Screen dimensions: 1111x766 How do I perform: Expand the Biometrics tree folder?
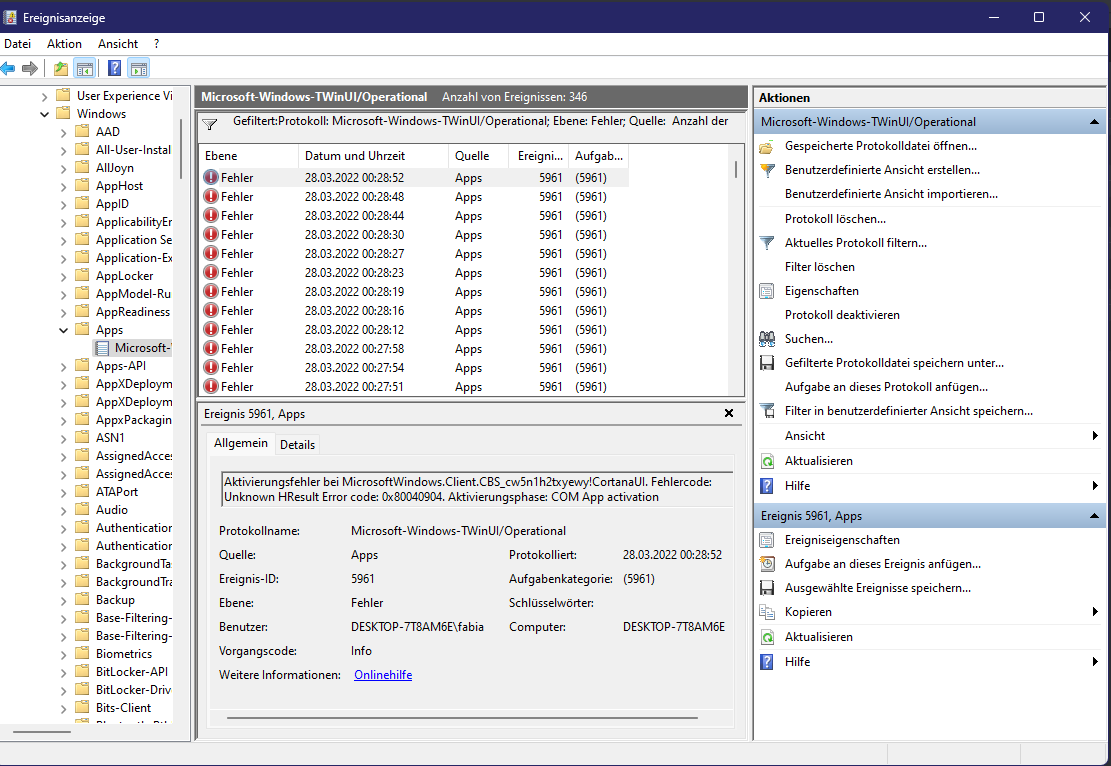64,654
